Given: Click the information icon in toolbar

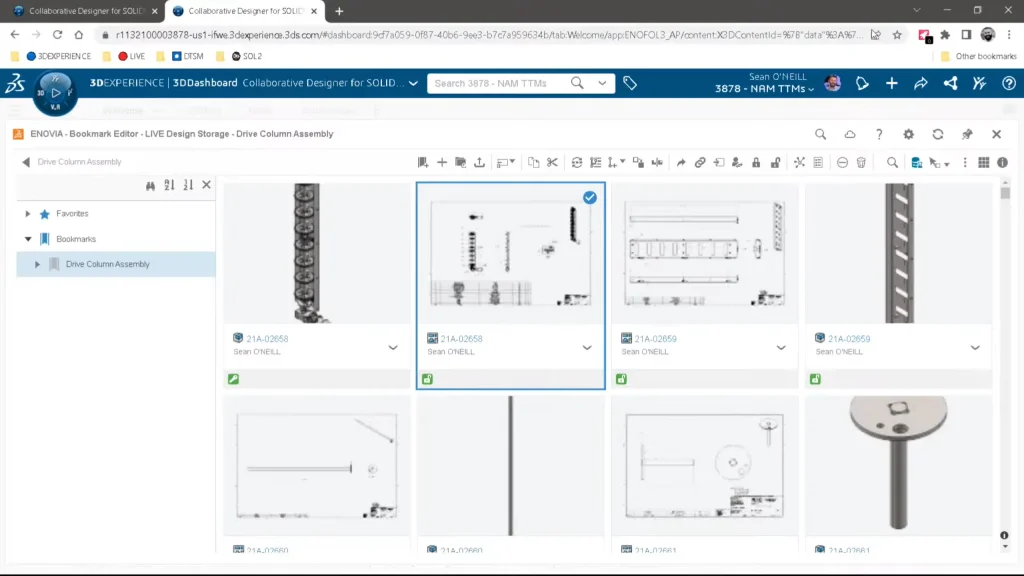Looking at the screenshot, I should [1002, 162].
